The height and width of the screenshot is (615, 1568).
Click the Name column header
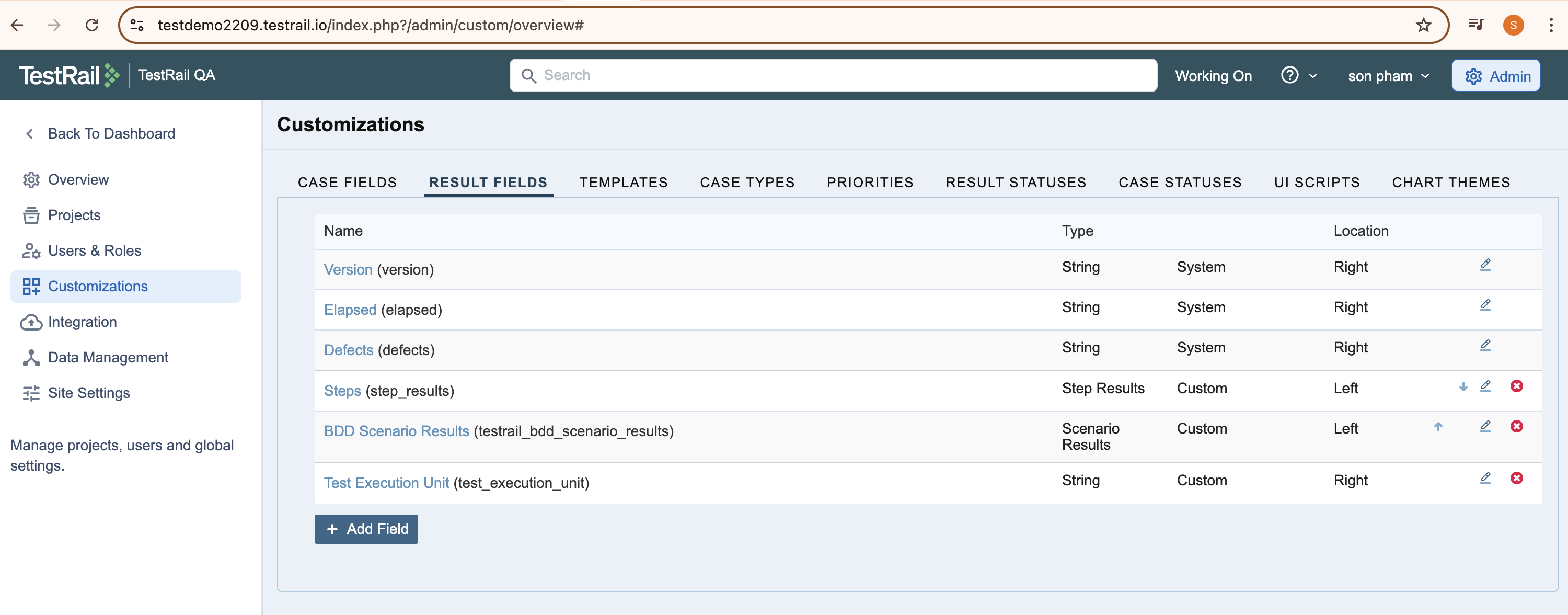[343, 231]
